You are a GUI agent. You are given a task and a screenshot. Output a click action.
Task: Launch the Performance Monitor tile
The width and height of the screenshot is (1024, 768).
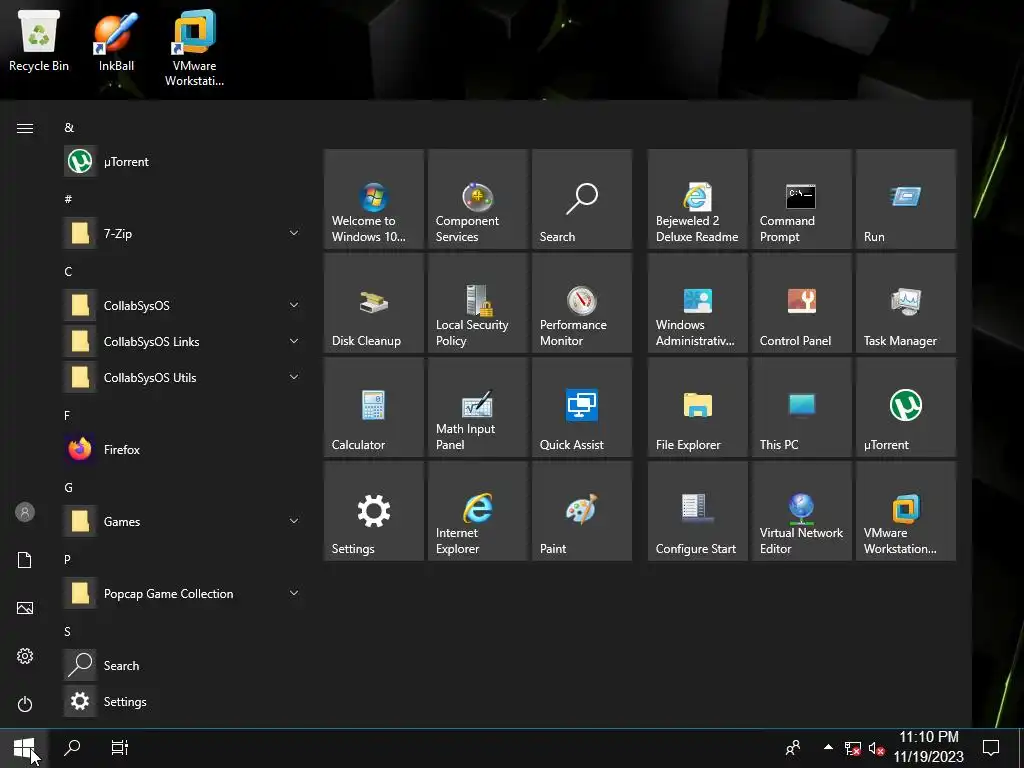(582, 303)
